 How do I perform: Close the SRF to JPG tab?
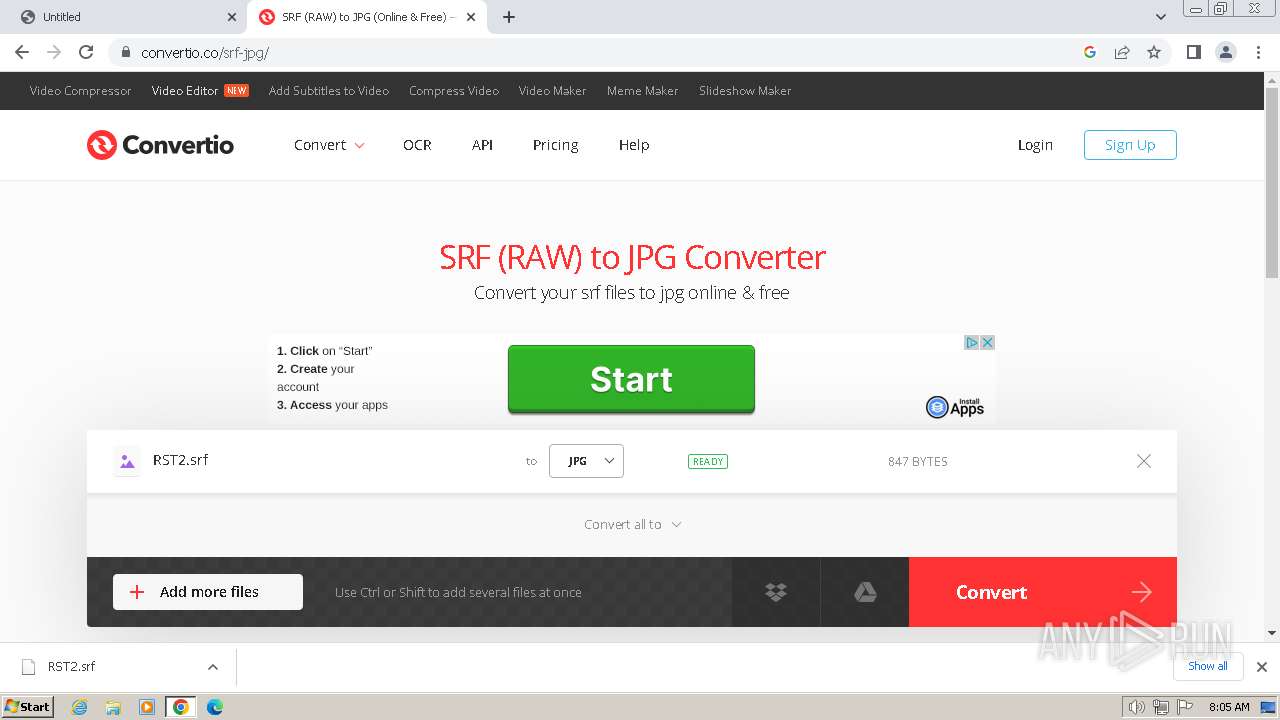pos(471,17)
